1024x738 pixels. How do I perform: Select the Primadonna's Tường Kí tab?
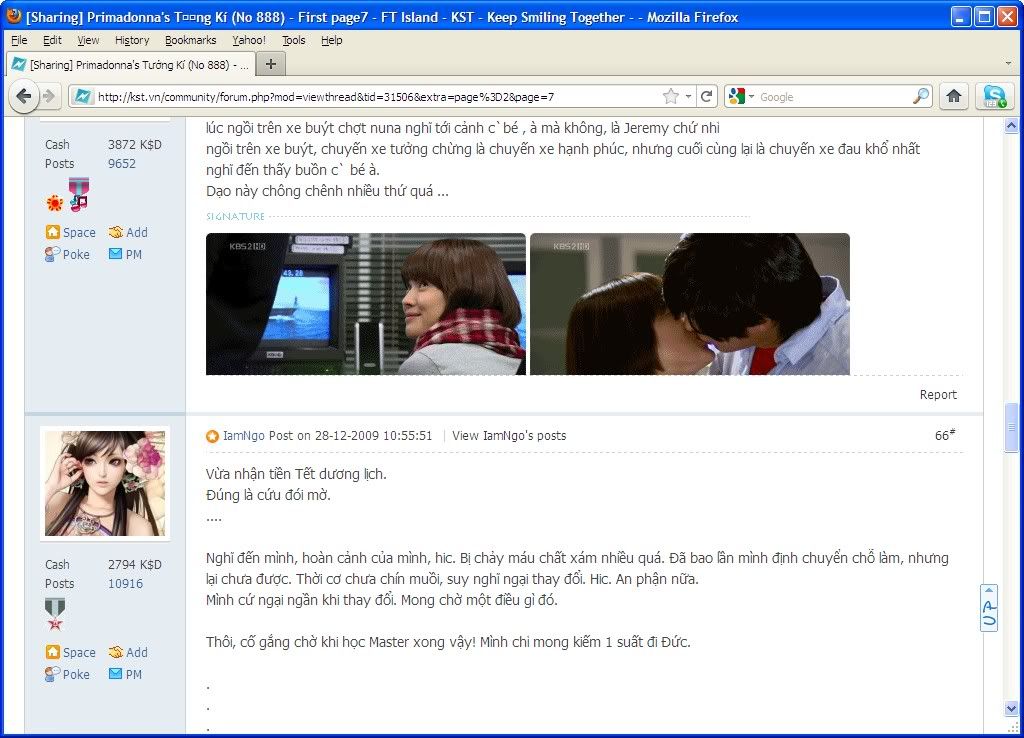coord(130,65)
